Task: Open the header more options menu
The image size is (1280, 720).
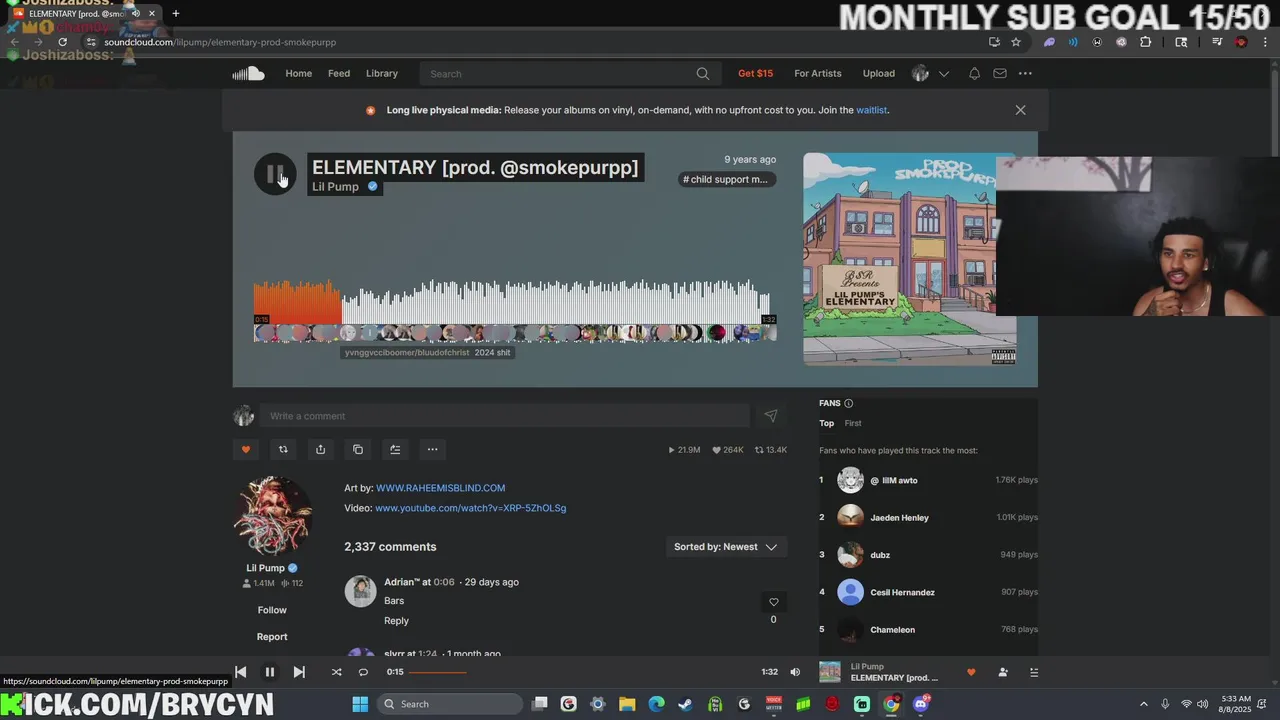Action: coord(1025,74)
